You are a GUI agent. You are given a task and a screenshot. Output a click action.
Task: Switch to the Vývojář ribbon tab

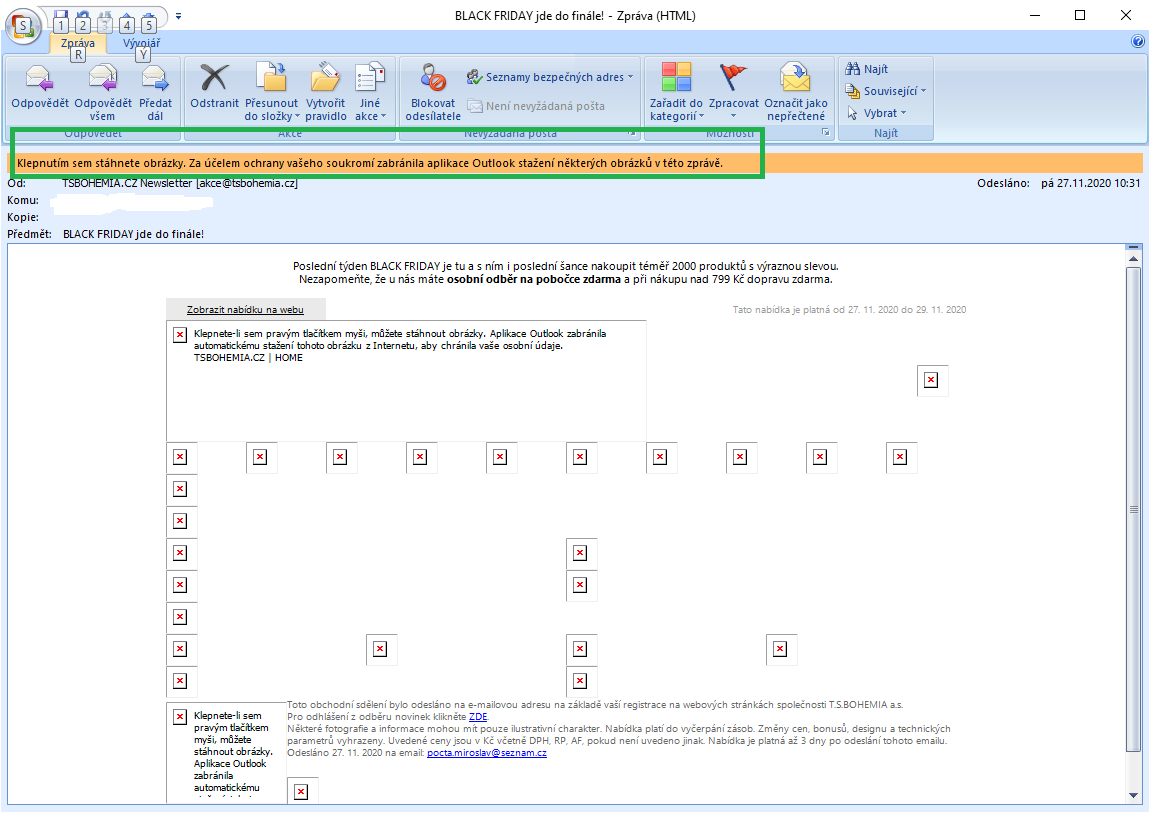tap(141, 43)
